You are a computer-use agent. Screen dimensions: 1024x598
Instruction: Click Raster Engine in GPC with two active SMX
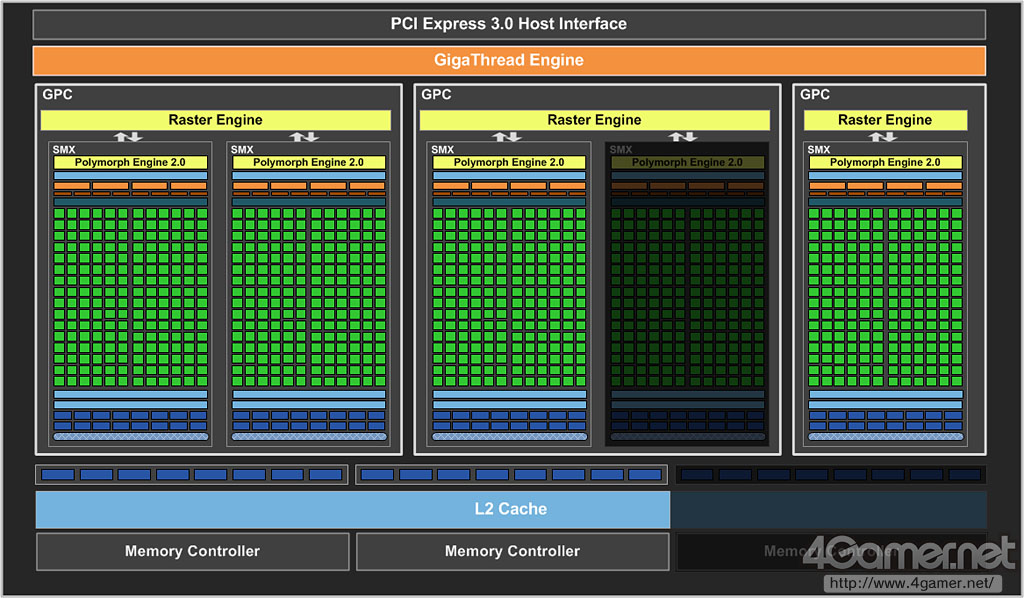tap(216, 120)
